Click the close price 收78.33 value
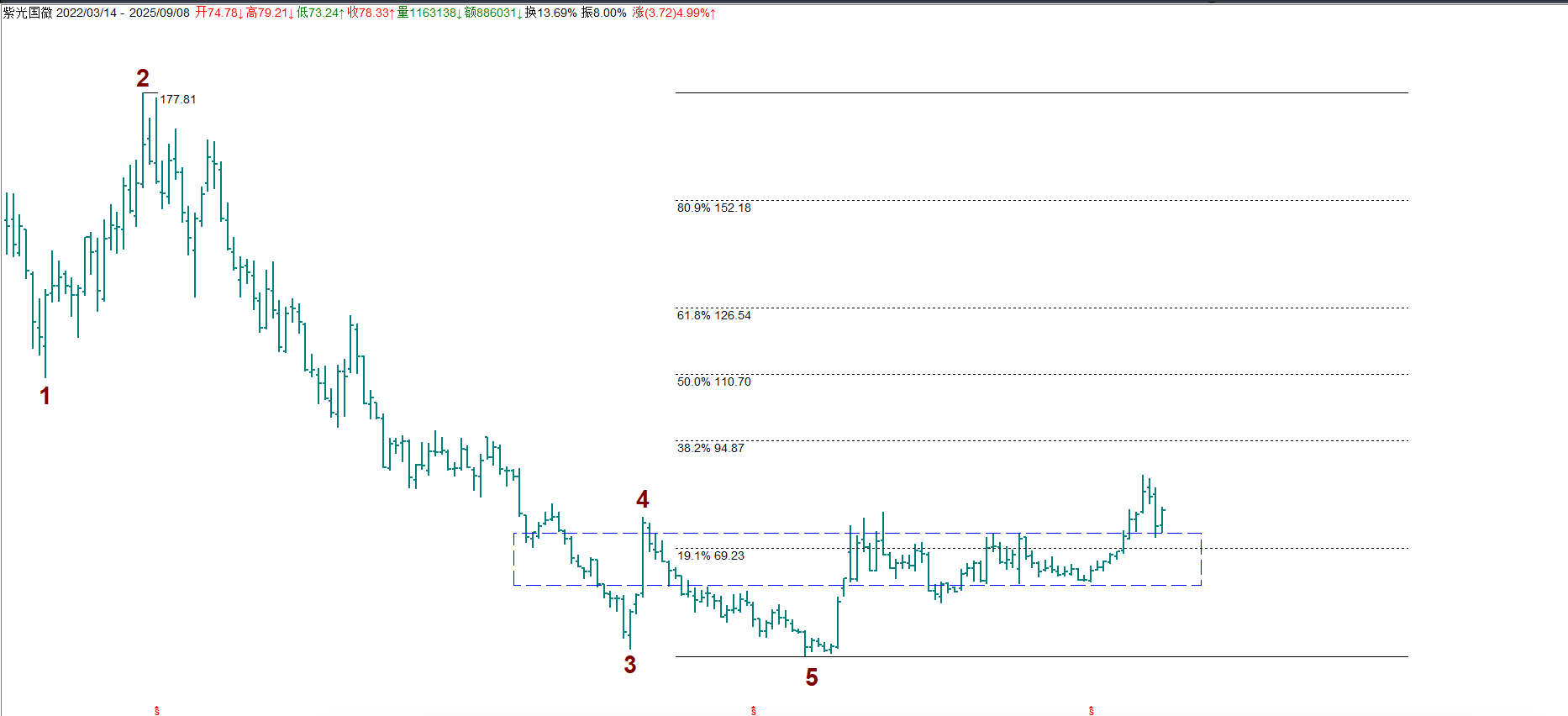1568x716 pixels. [371, 13]
